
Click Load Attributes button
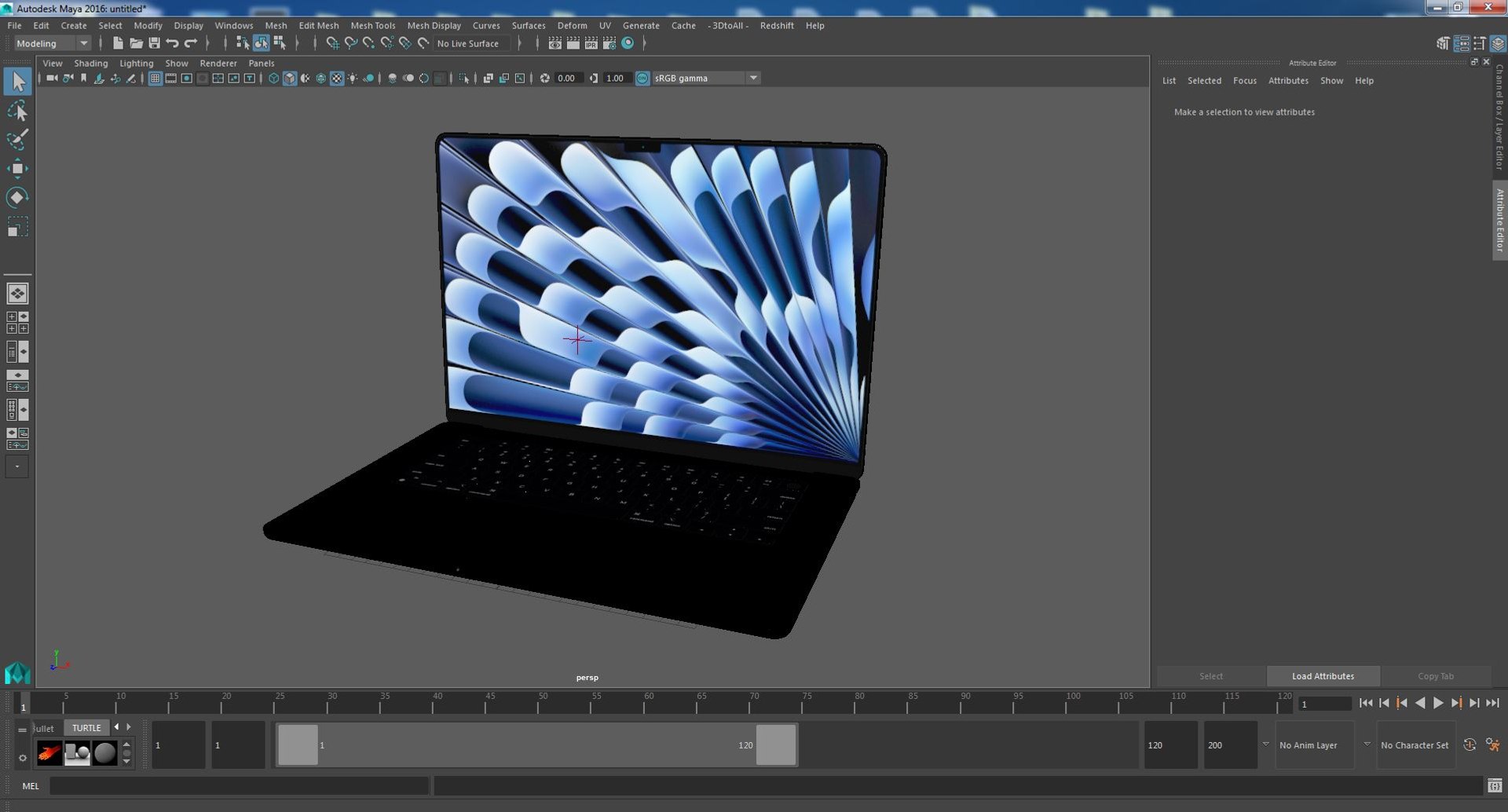(1323, 676)
